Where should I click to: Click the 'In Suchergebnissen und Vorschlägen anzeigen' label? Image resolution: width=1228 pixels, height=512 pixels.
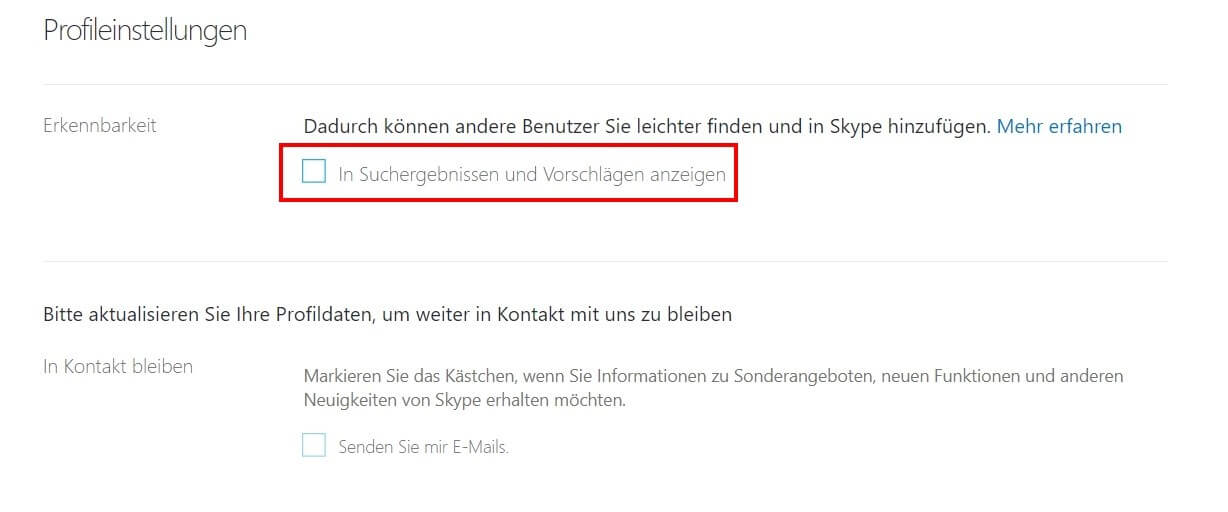pyautogui.click(x=531, y=174)
